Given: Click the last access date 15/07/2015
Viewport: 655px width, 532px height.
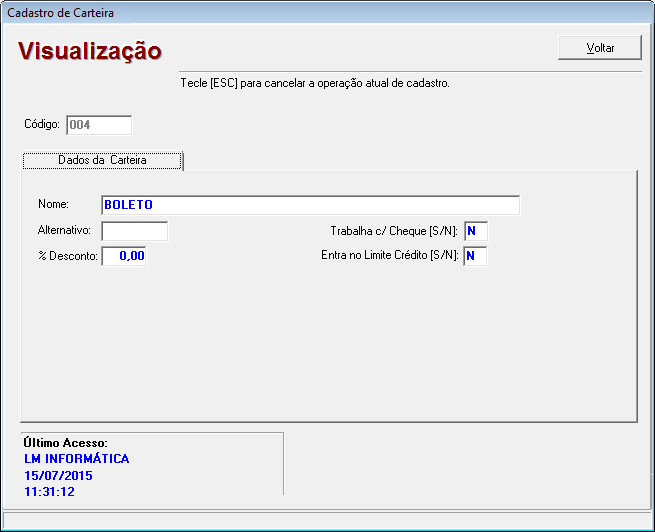Looking at the screenshot, I should click(x=58, y=476).
